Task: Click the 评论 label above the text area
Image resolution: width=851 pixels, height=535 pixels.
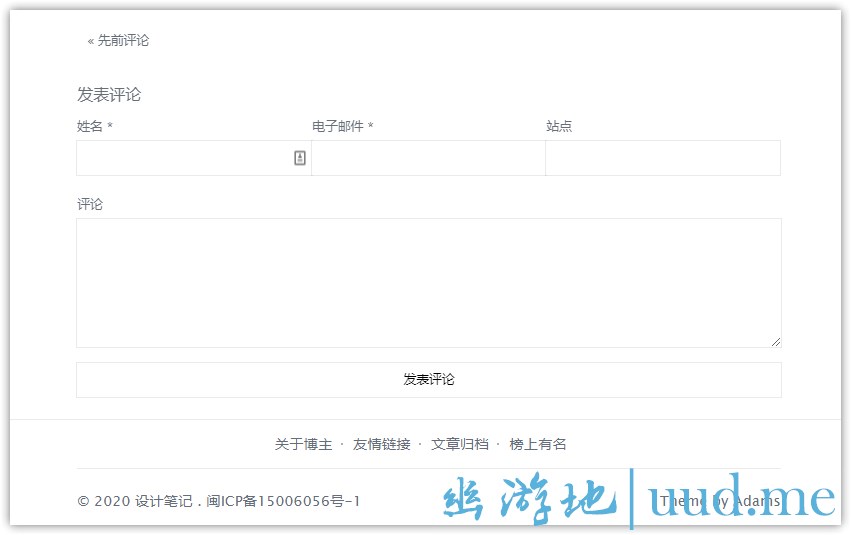Action: pos(90,204)
